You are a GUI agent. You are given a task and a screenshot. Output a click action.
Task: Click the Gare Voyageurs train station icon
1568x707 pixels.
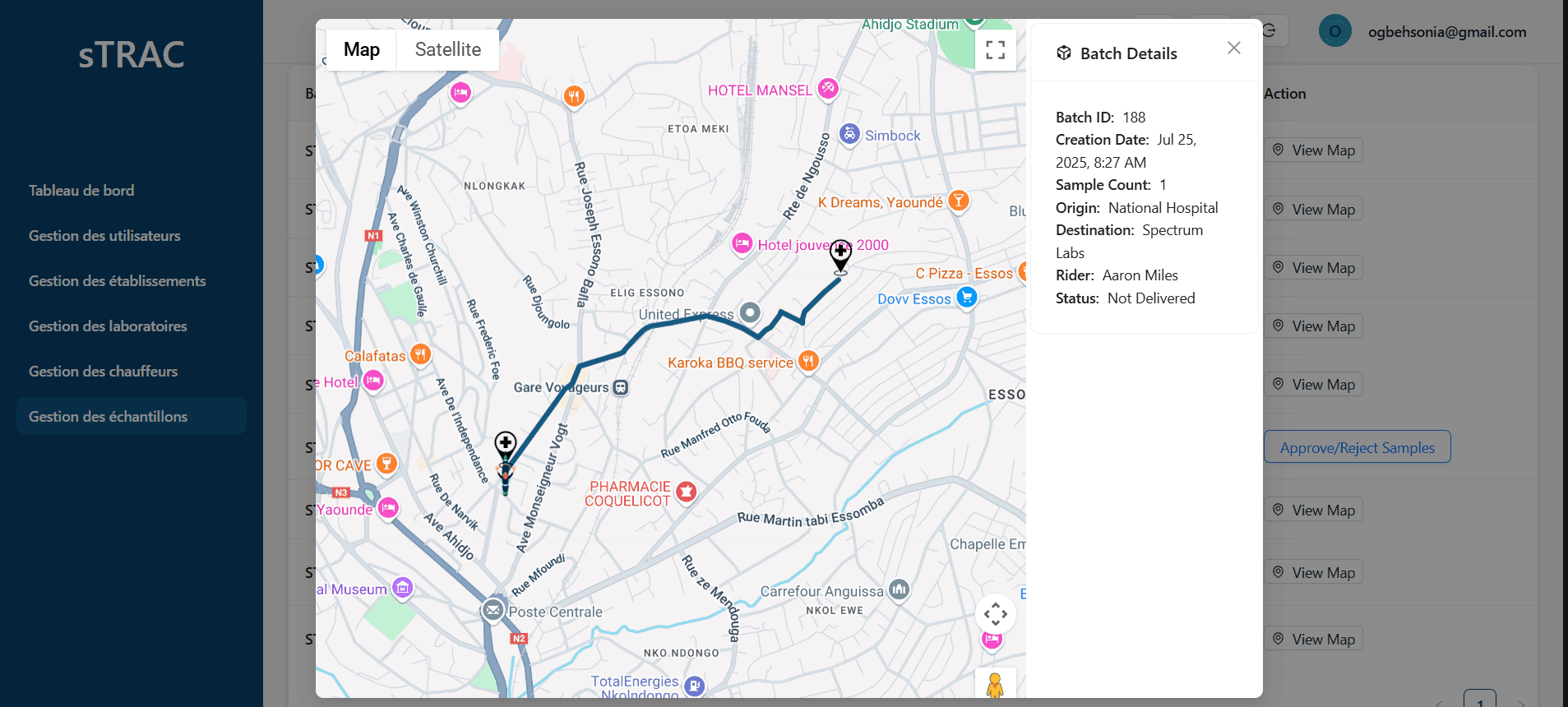pos(621,387)
